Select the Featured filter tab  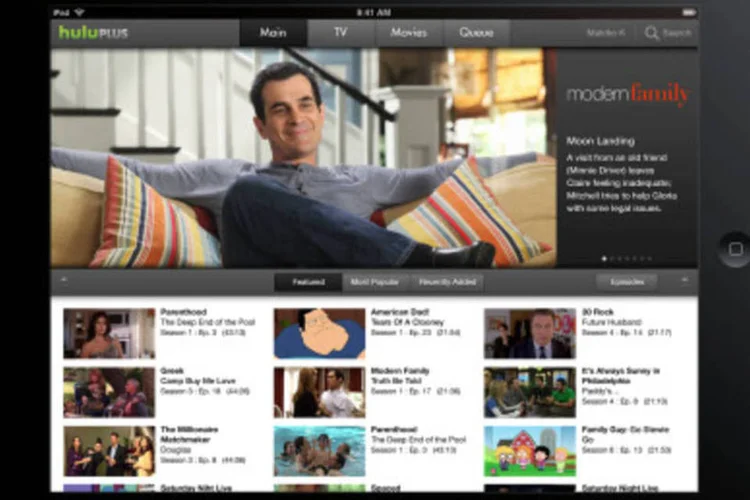click(x=309, y=282)
